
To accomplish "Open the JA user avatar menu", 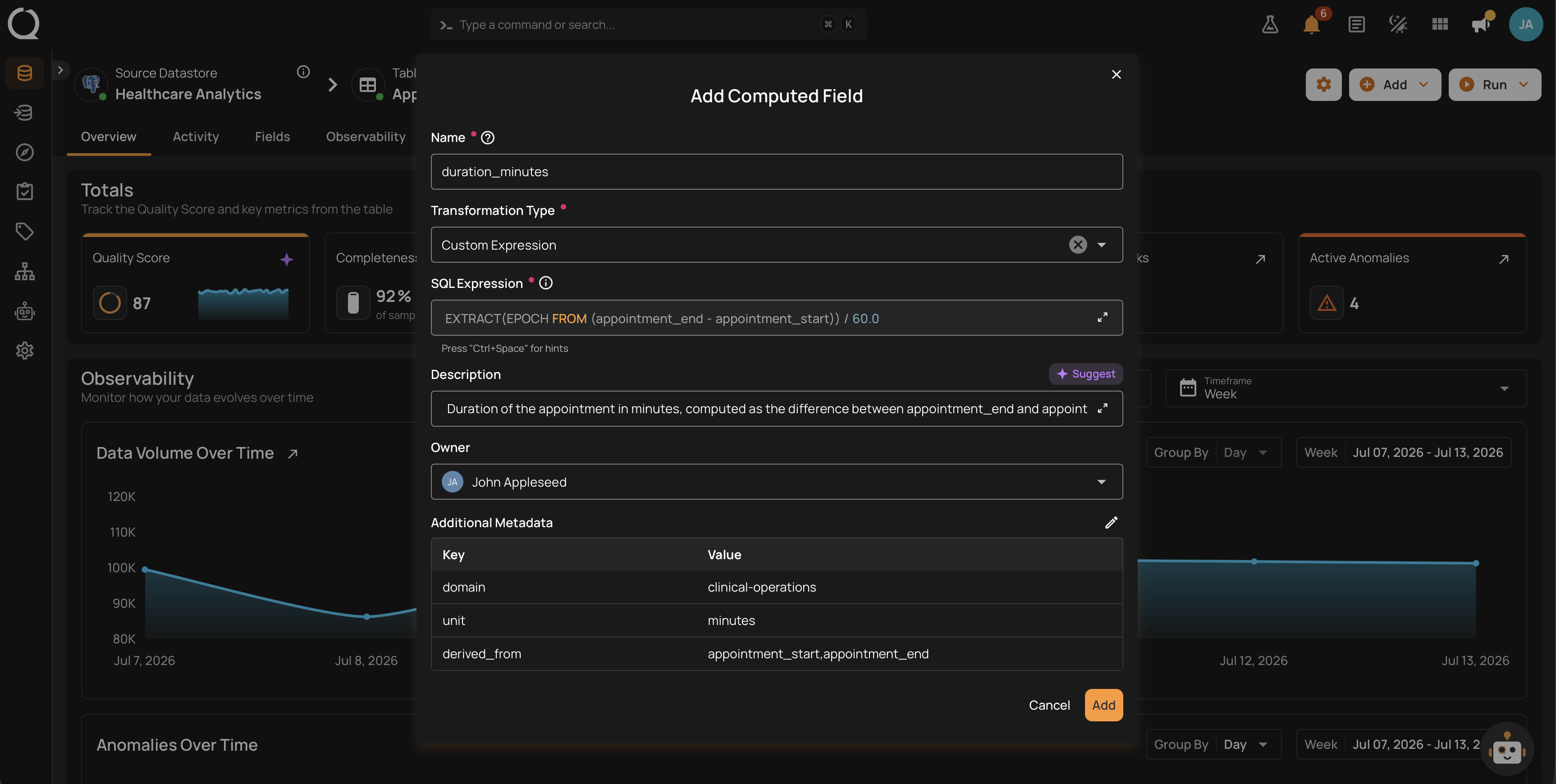I will tap(1525, 24).
